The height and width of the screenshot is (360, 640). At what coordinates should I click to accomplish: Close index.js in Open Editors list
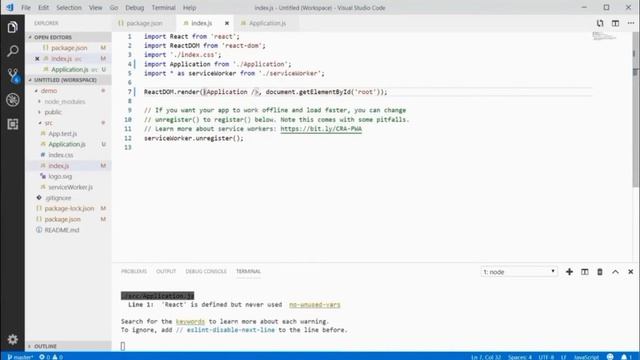(37, 59)
